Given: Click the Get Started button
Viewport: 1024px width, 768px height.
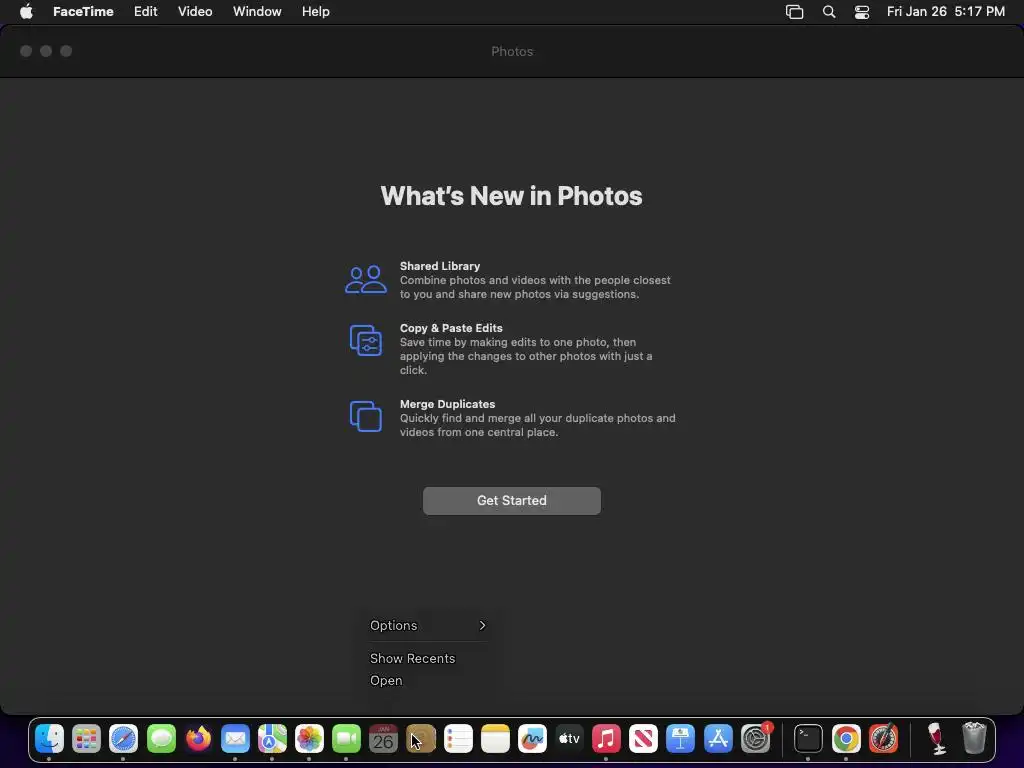Looking at the screenshot, I should (511, 500).
